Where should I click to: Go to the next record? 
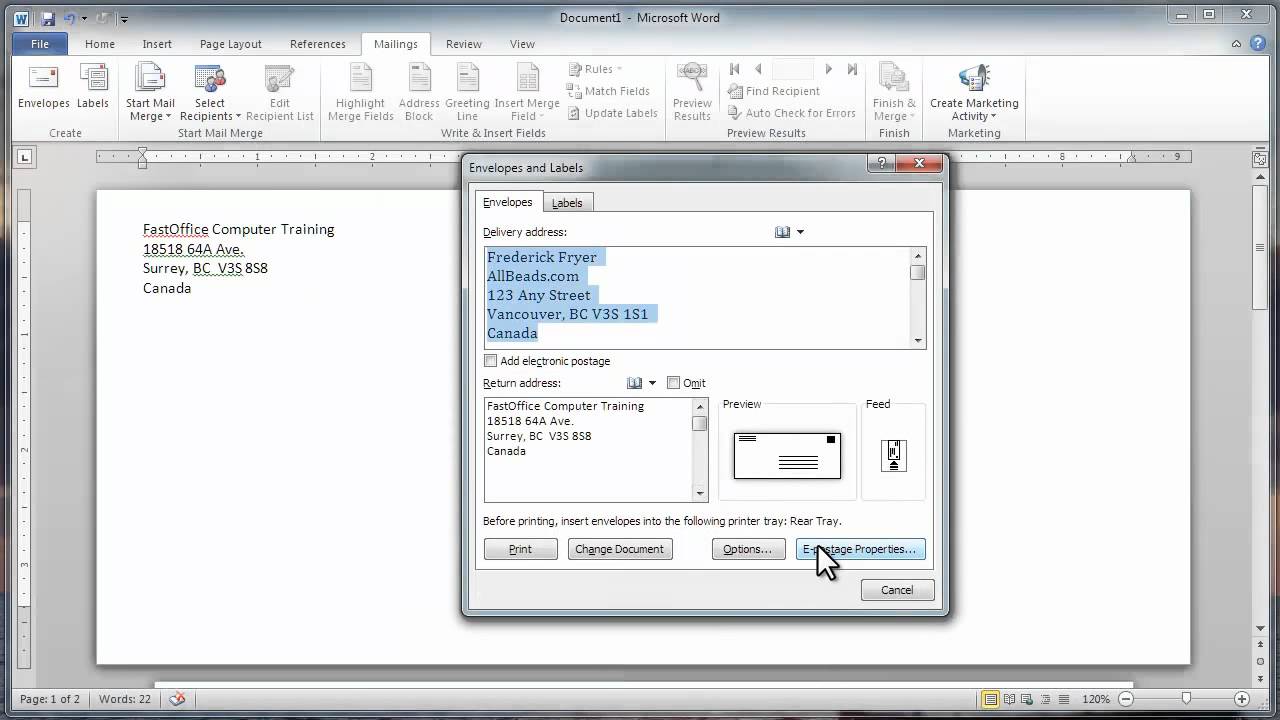pyautogui.click(x=828, y=69)
